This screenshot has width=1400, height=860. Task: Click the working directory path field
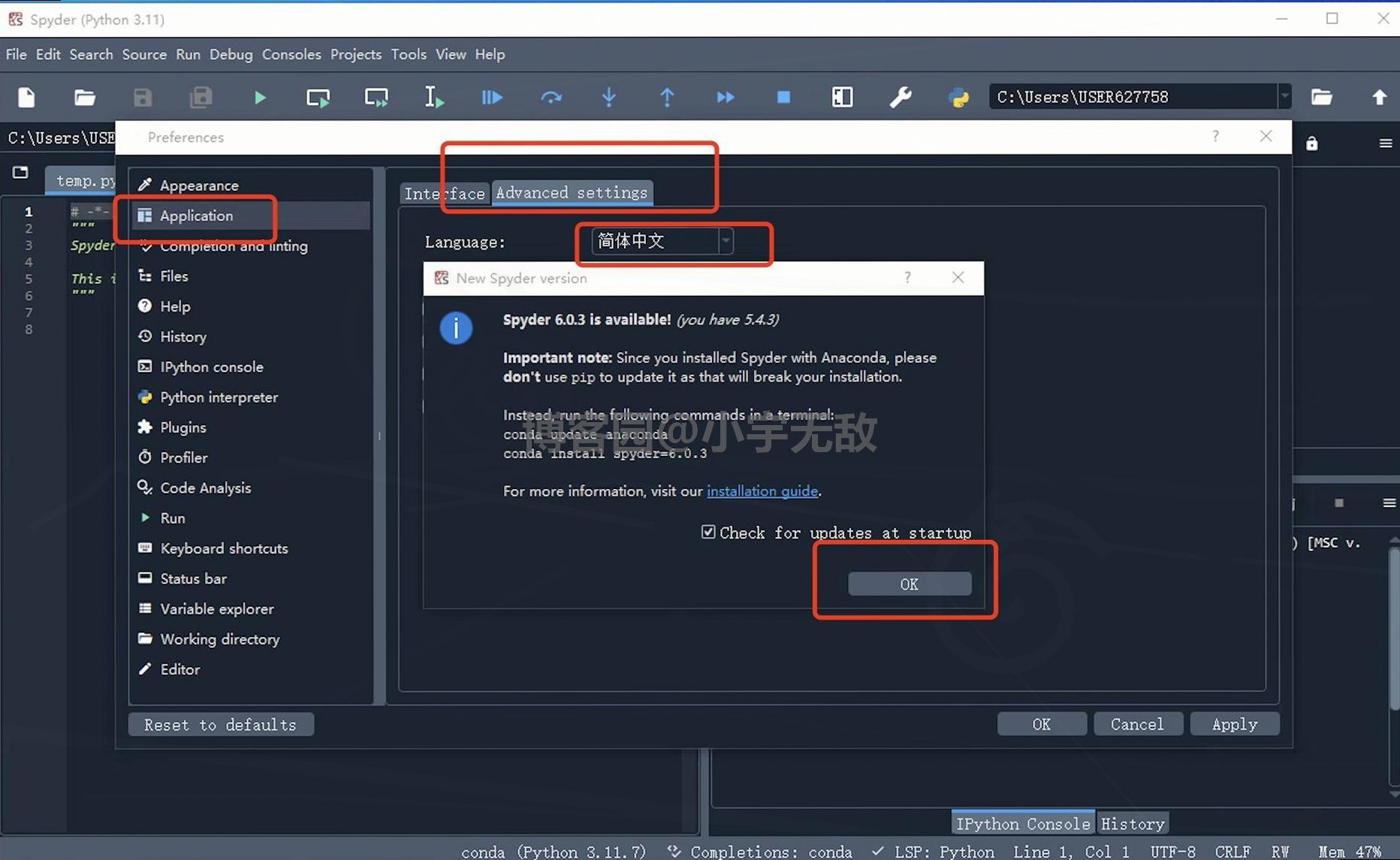(1133, 96)
